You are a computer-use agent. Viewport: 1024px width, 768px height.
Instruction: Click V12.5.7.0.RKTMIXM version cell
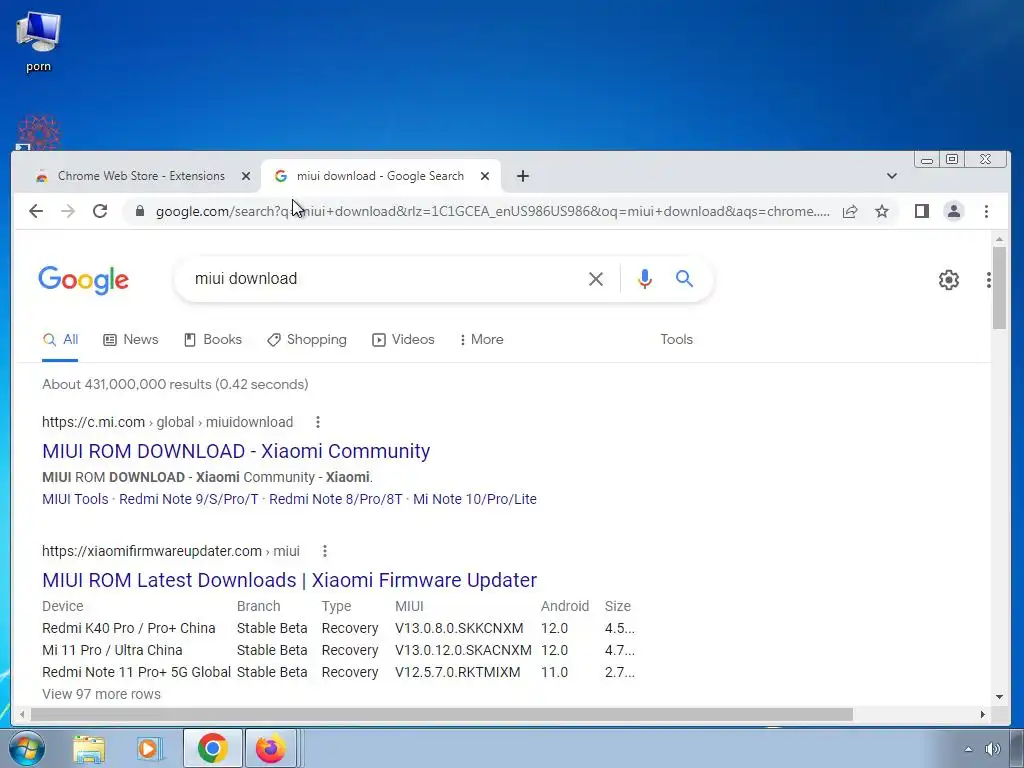click(458, 672)
